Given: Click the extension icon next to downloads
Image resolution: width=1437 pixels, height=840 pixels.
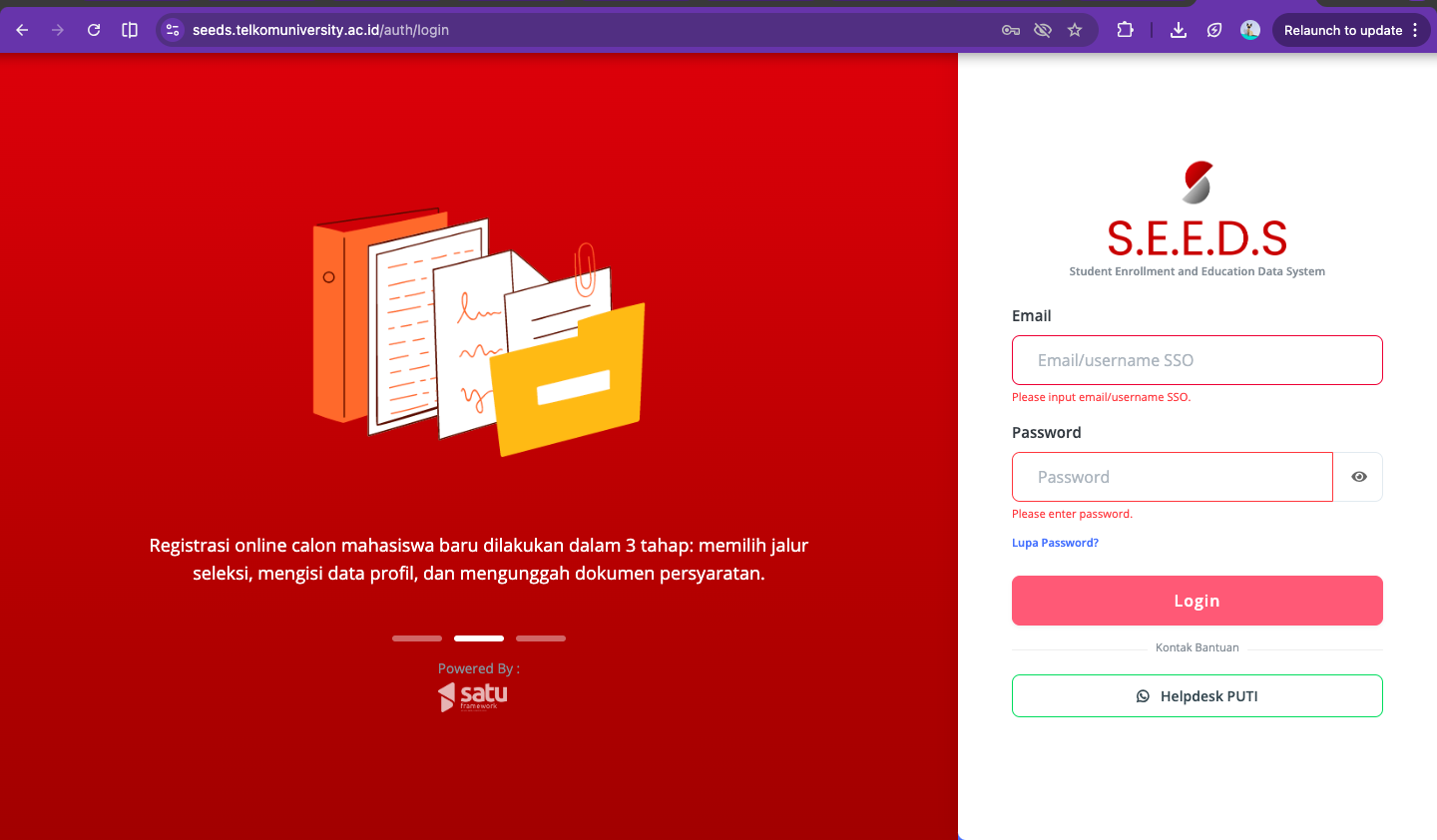Looking at the screenshot, I should 1214,30.
